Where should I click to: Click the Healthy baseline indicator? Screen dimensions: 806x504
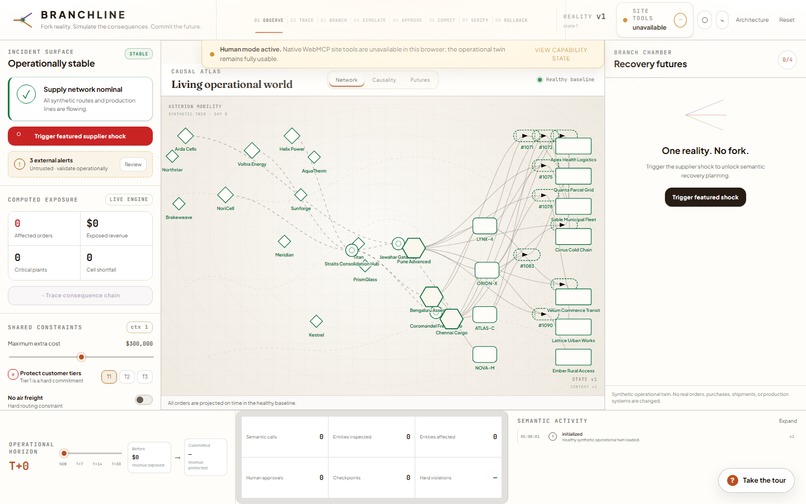point(565,80)
